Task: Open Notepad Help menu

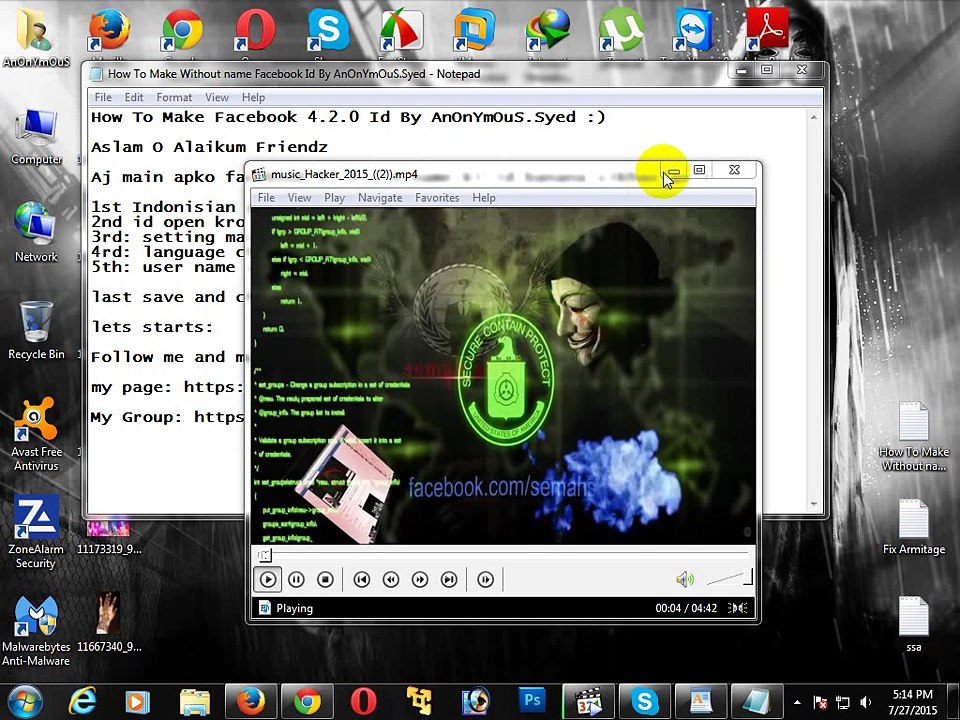Action: tap(253, 97)
